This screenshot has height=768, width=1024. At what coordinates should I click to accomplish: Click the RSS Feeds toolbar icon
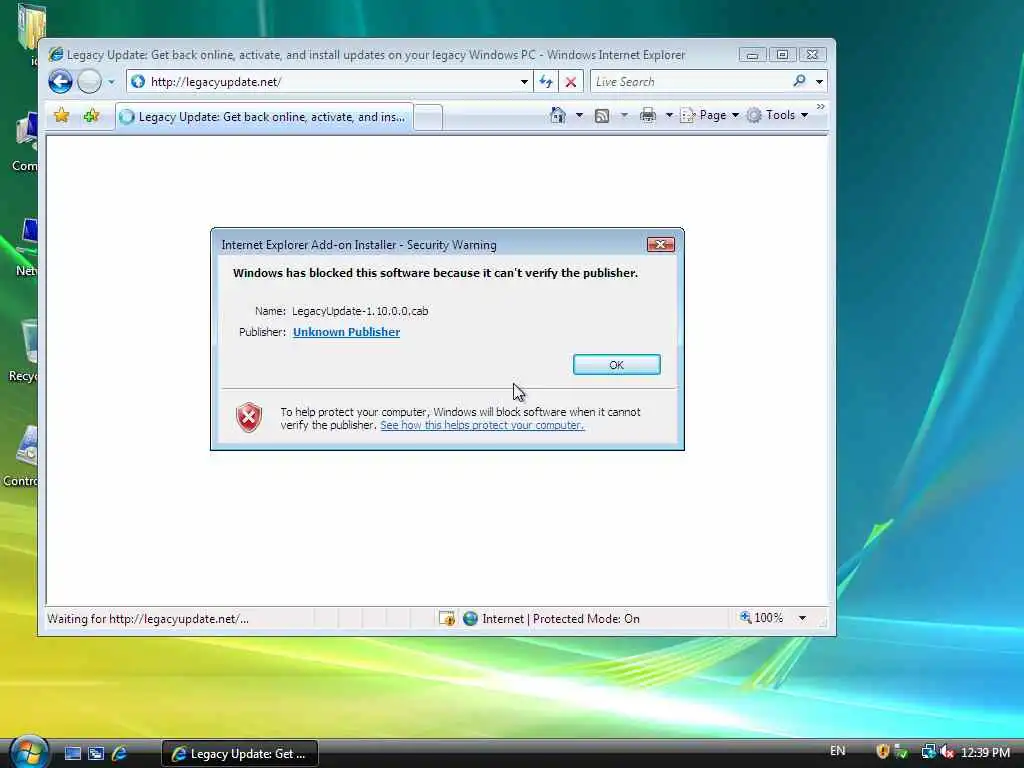(x=602, y=116)
